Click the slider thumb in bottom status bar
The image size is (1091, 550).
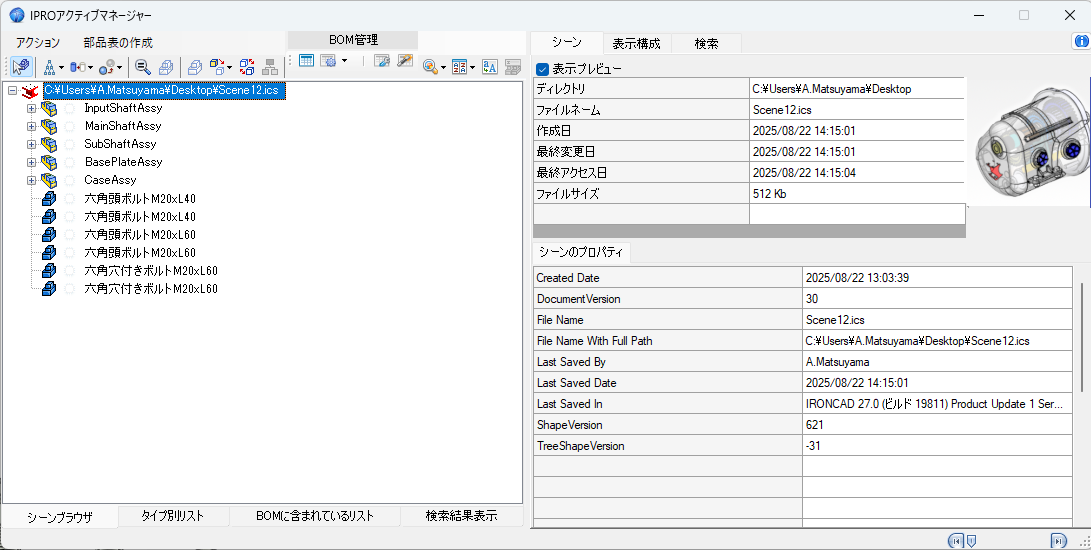971,541
